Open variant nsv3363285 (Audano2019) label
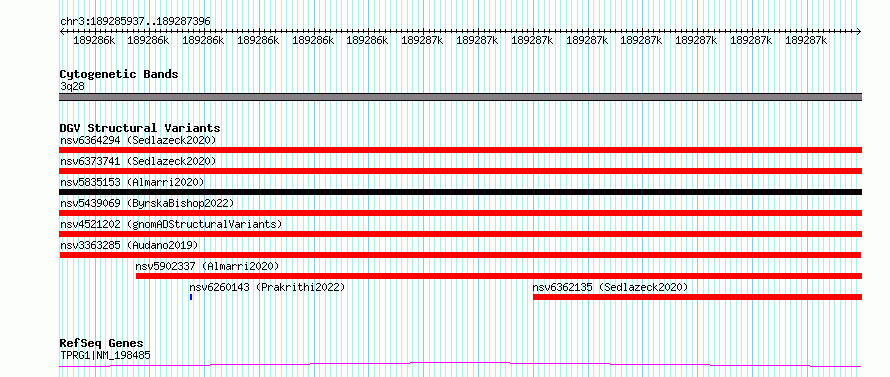This screenshot has width=890, height=377. pos(129,245)
